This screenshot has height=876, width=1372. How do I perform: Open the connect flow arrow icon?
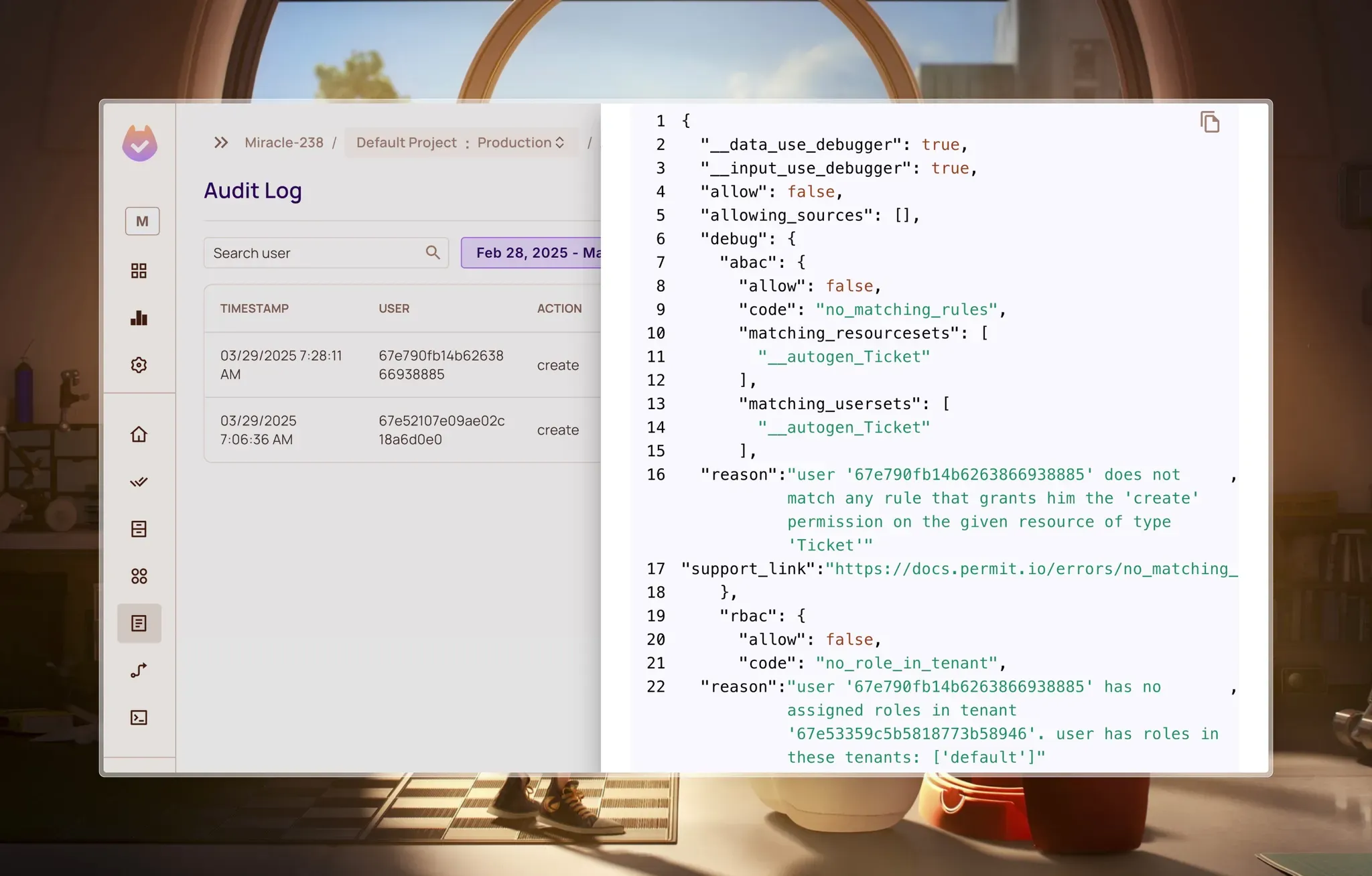tap(139, 670)
